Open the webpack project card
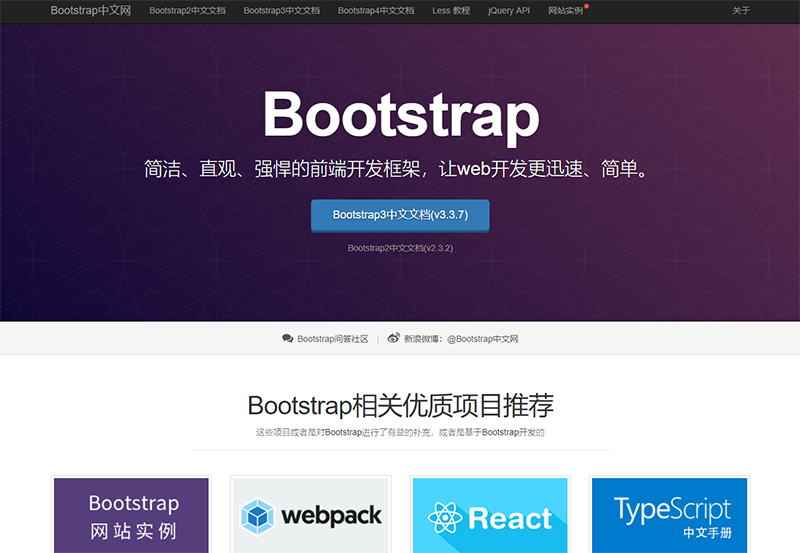 coord(311,515)
